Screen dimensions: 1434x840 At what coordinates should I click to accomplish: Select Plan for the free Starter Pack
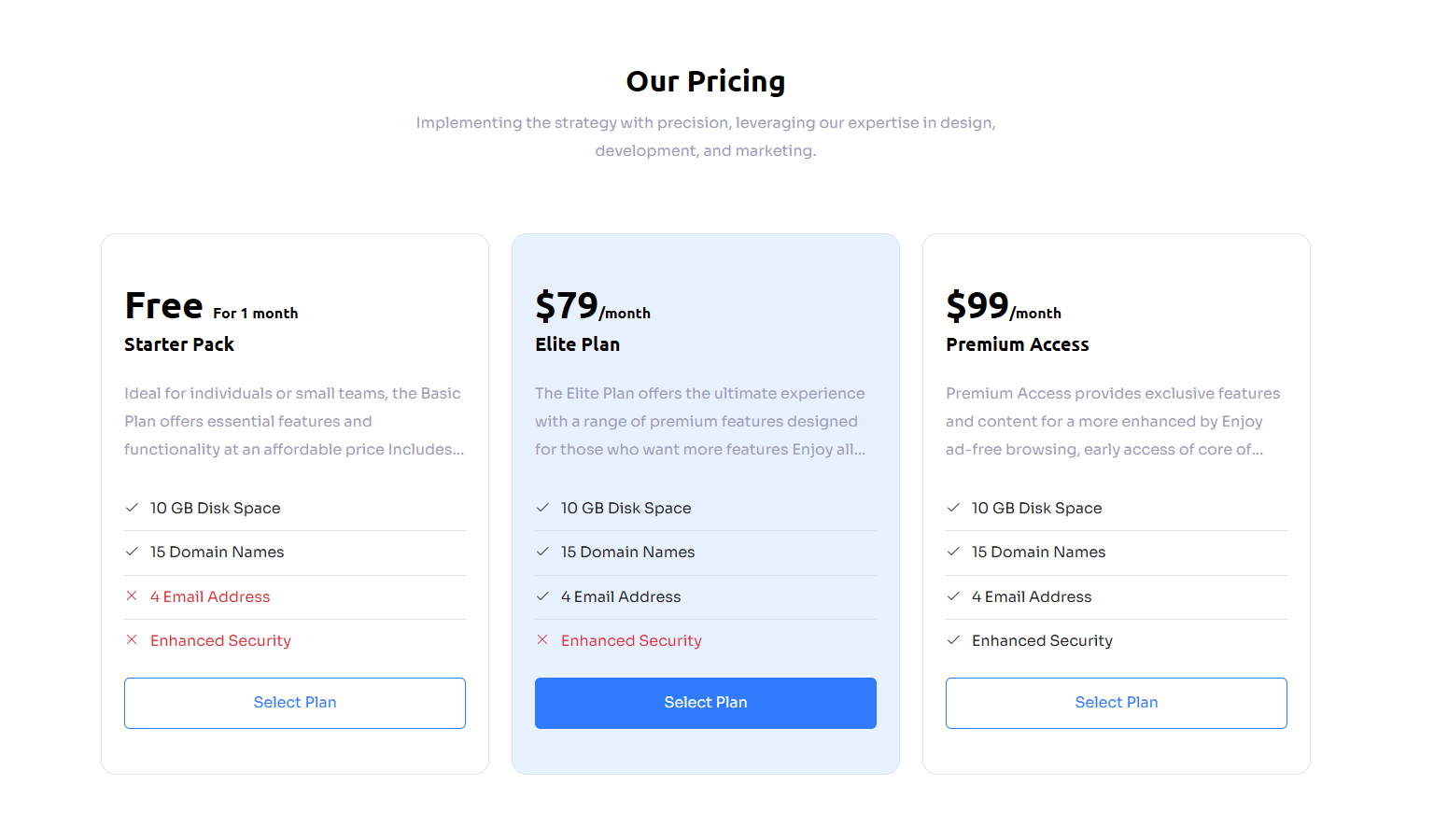295,703
